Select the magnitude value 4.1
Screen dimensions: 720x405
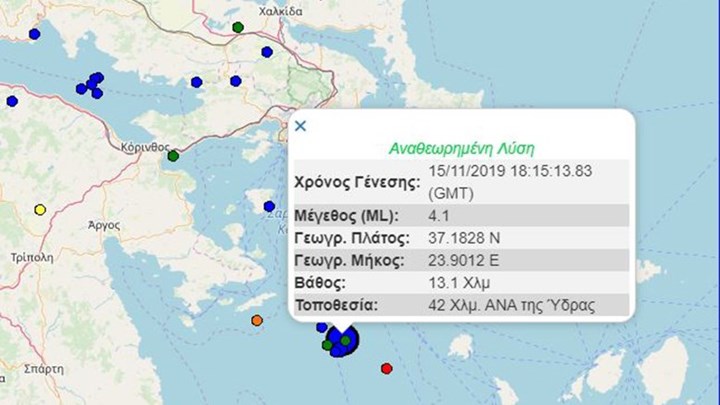tap(439, 216)
